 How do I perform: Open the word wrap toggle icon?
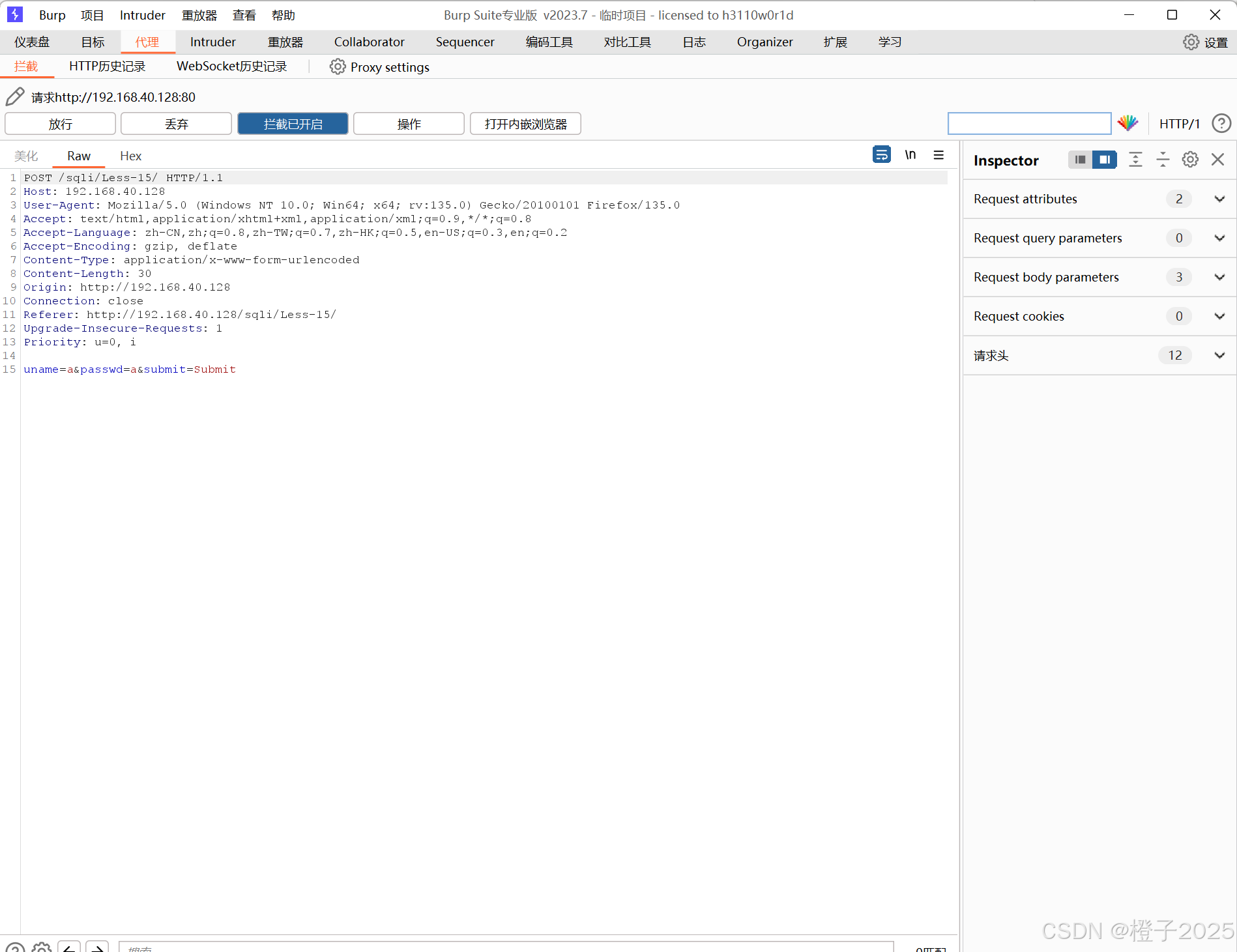point(882,155)
